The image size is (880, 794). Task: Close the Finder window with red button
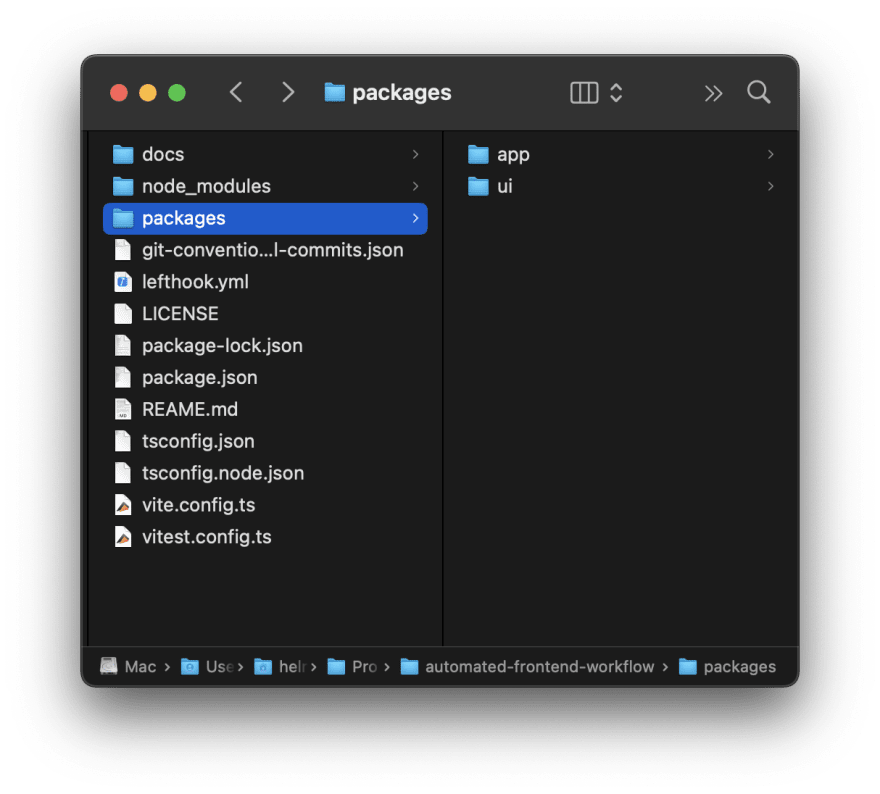click(x=119, y=93)
